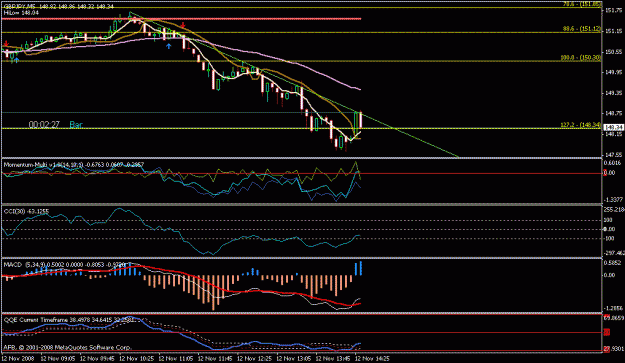Click the red sell arrow at chart's left edge

point(6,43)
